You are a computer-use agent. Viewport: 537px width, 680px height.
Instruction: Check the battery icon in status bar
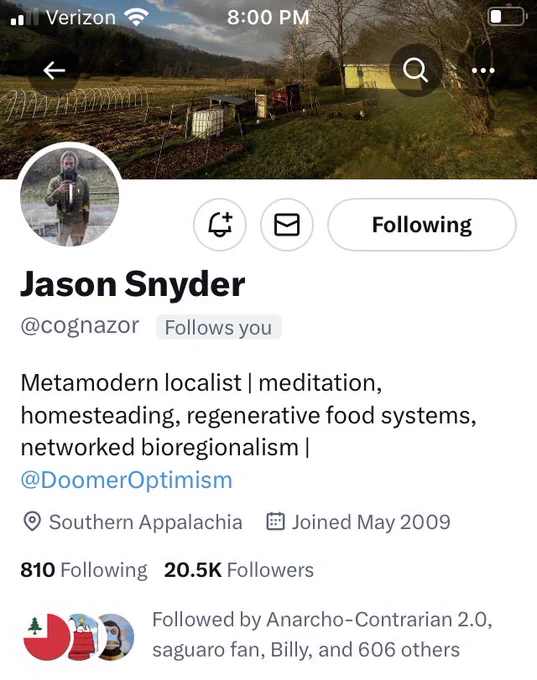click(x=508, y=17)
